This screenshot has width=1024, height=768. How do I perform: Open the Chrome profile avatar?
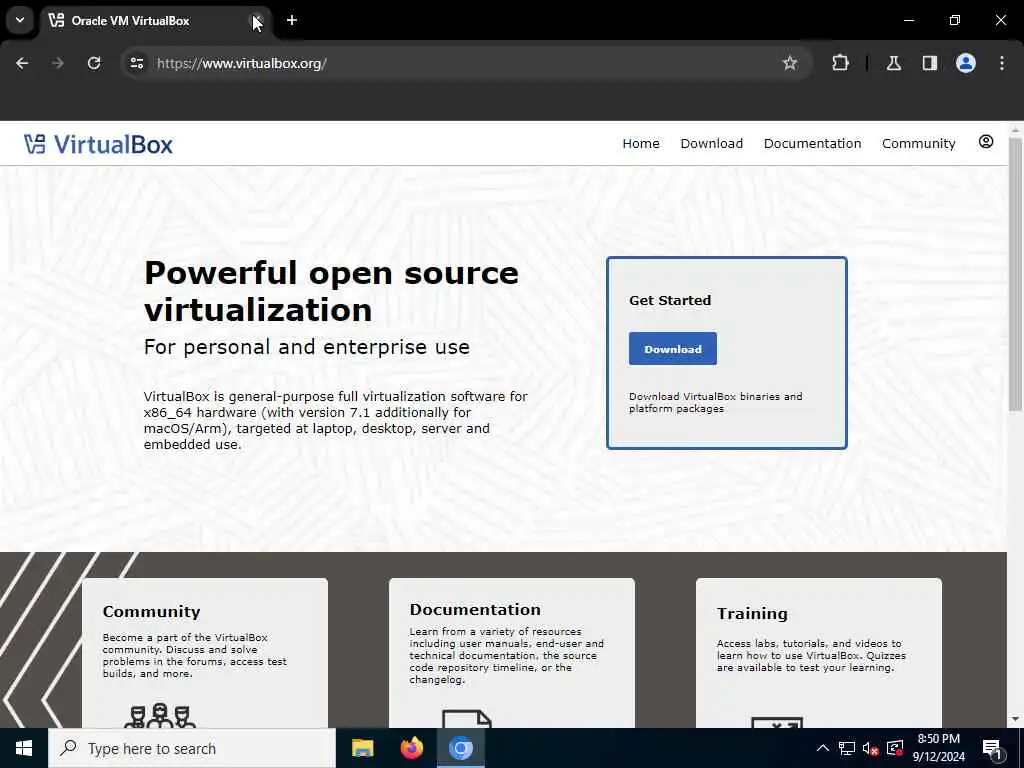965,63
